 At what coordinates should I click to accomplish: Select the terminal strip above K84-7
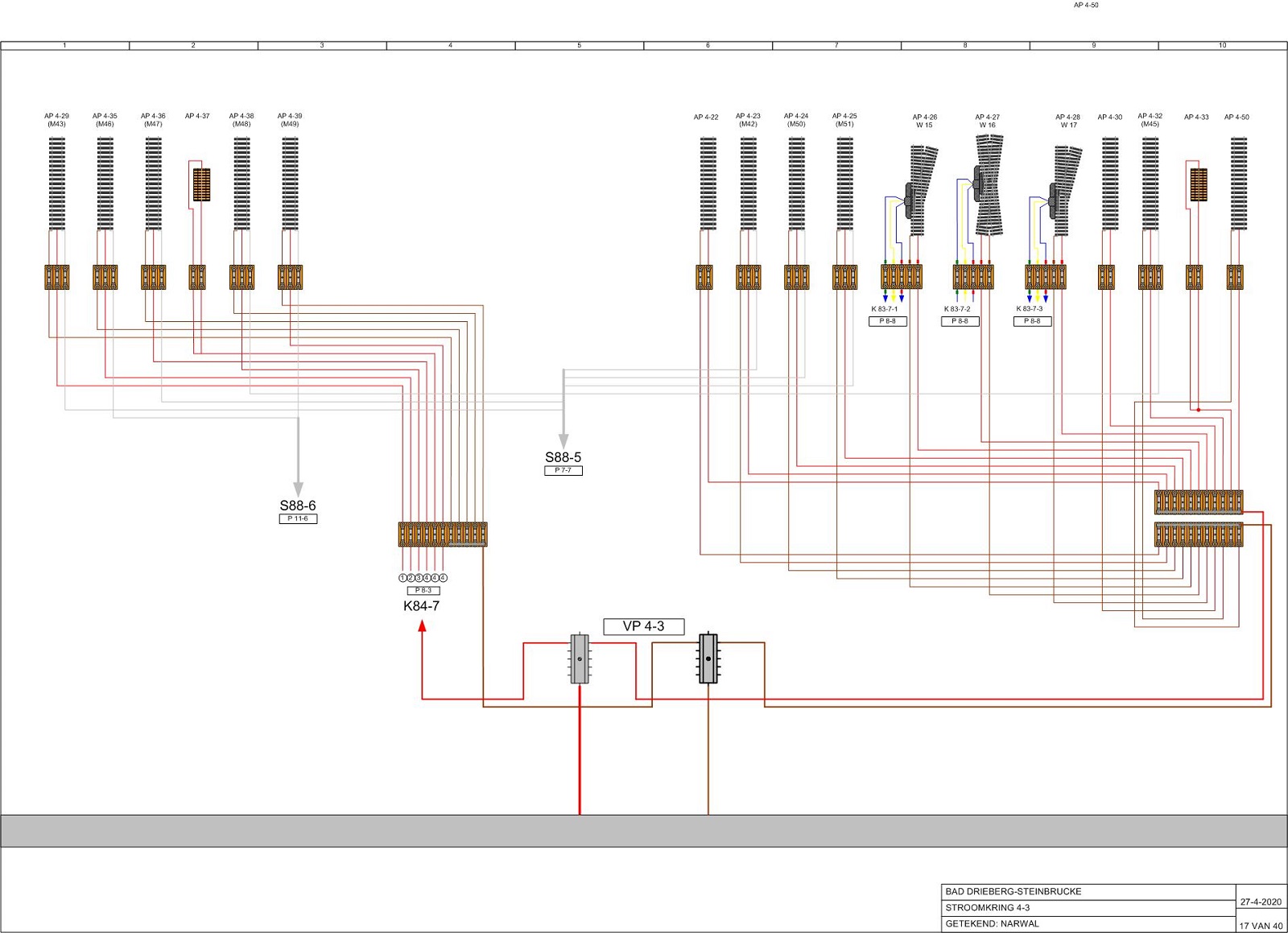443,535
